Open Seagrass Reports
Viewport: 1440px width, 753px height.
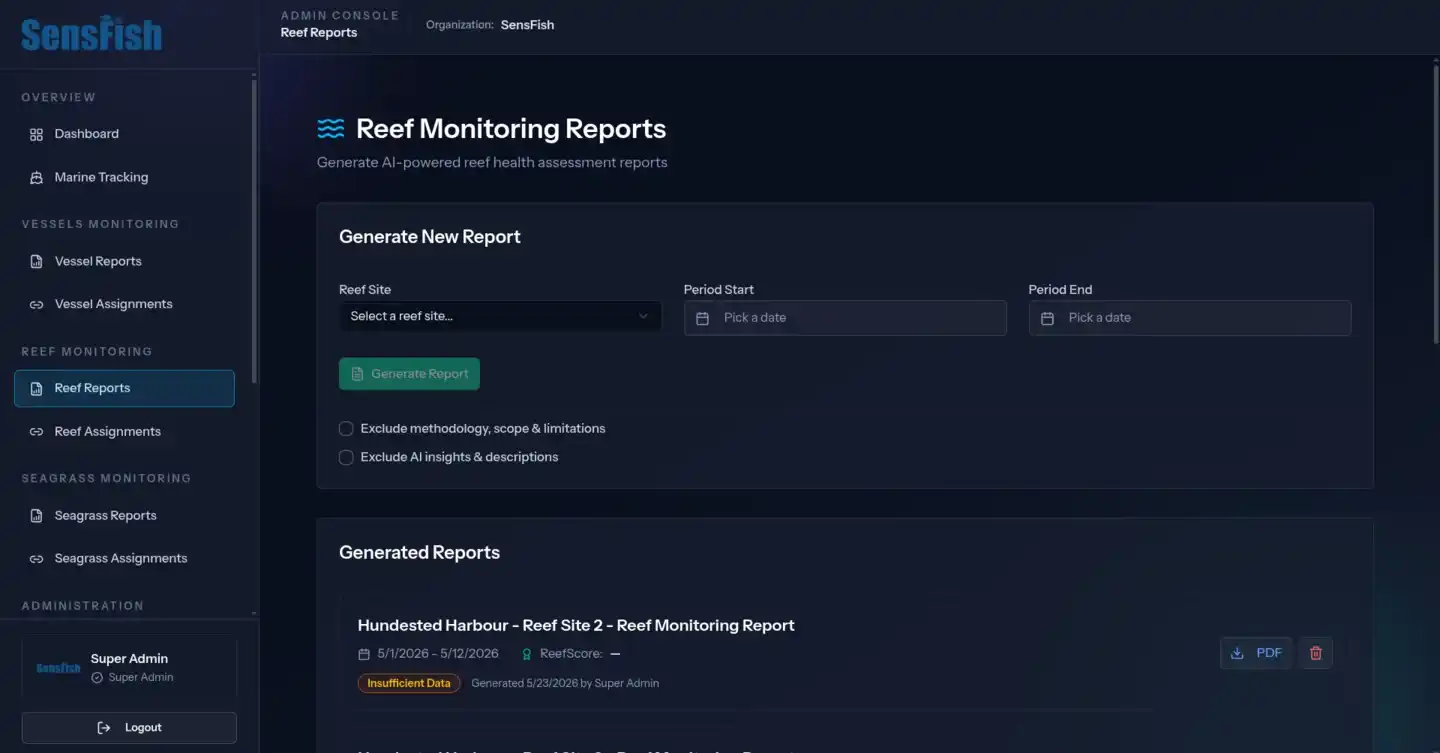pyautogui.click(x=124, y=516)
